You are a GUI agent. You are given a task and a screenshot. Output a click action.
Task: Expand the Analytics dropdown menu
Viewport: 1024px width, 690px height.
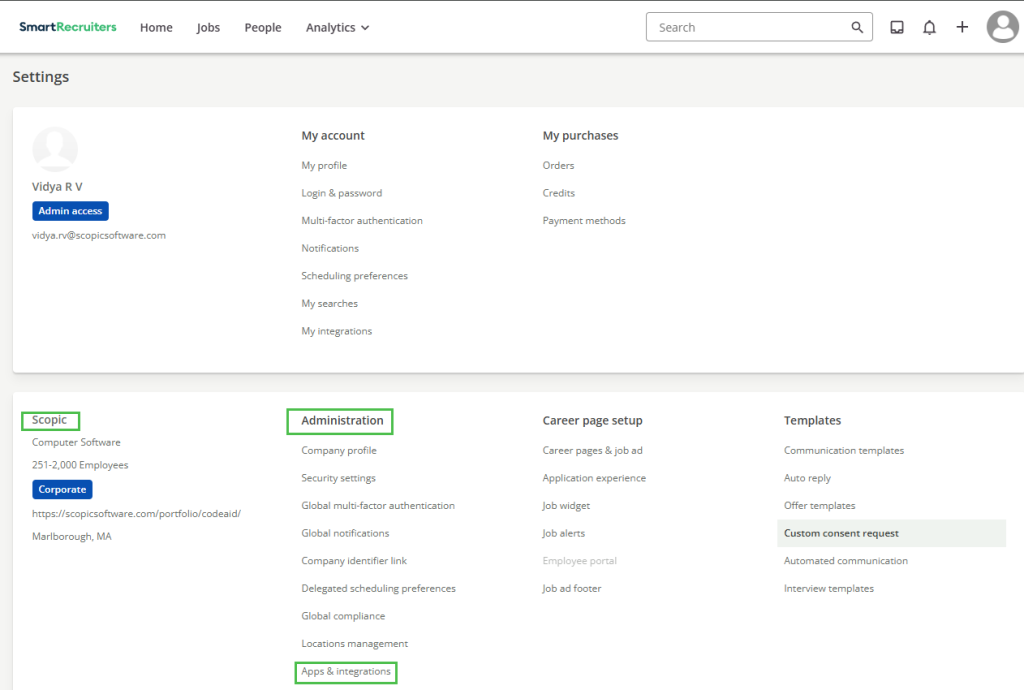(x=337, y=28)
